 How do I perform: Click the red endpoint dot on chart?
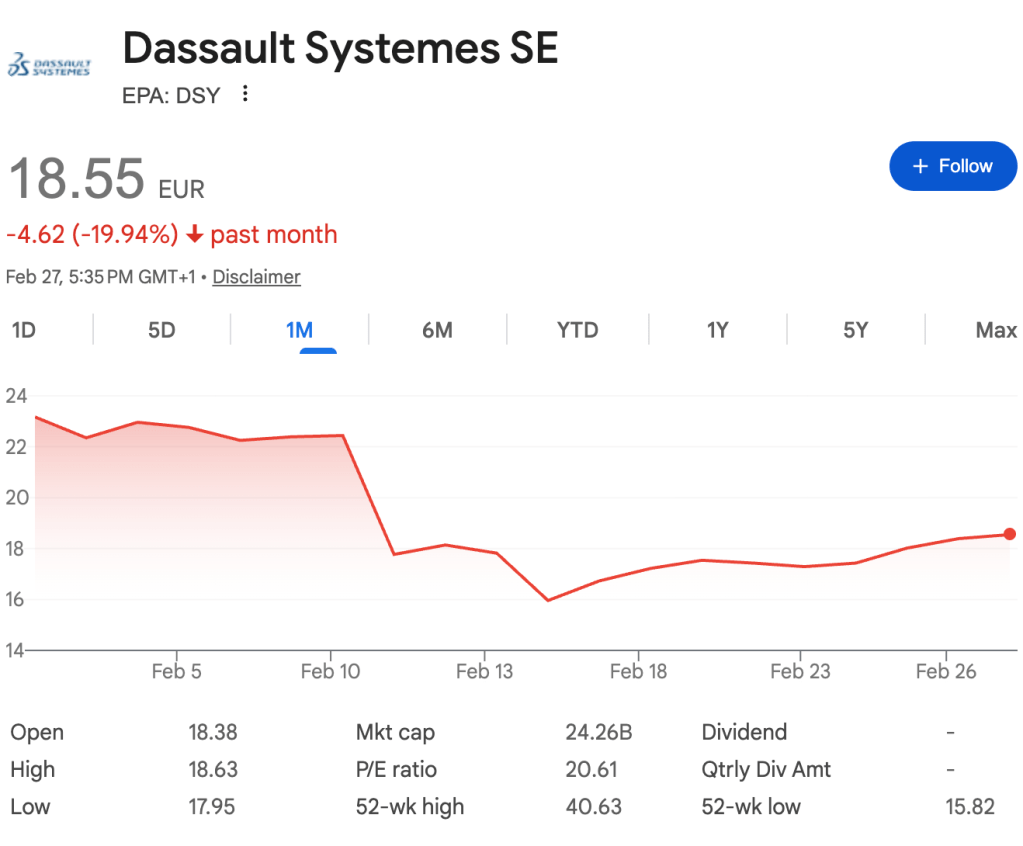pyautogui.click(x=1009, y=534)
